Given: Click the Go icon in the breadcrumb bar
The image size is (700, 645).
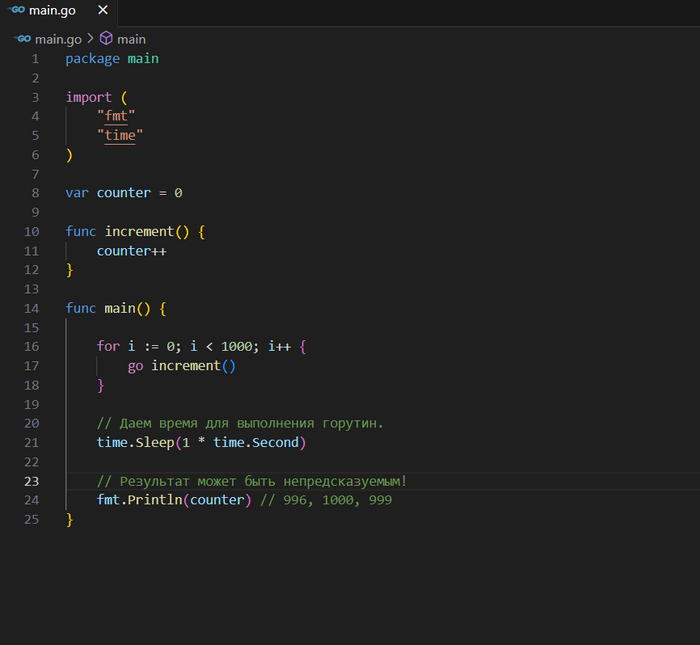Looking at the screenshot, I should click(x=23, y=39).
